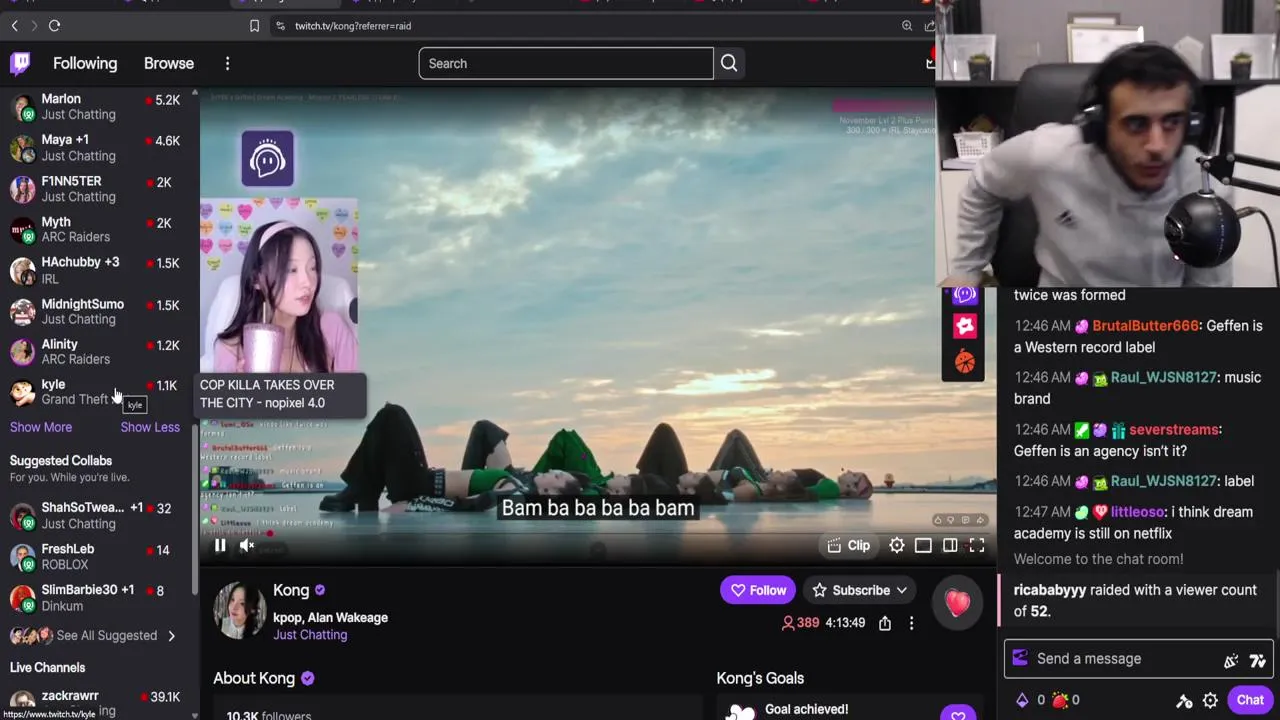The height and width of the screenshot is (720, 1280).
Task: Open the video player settings gear
Action: [x=897, y=545]
